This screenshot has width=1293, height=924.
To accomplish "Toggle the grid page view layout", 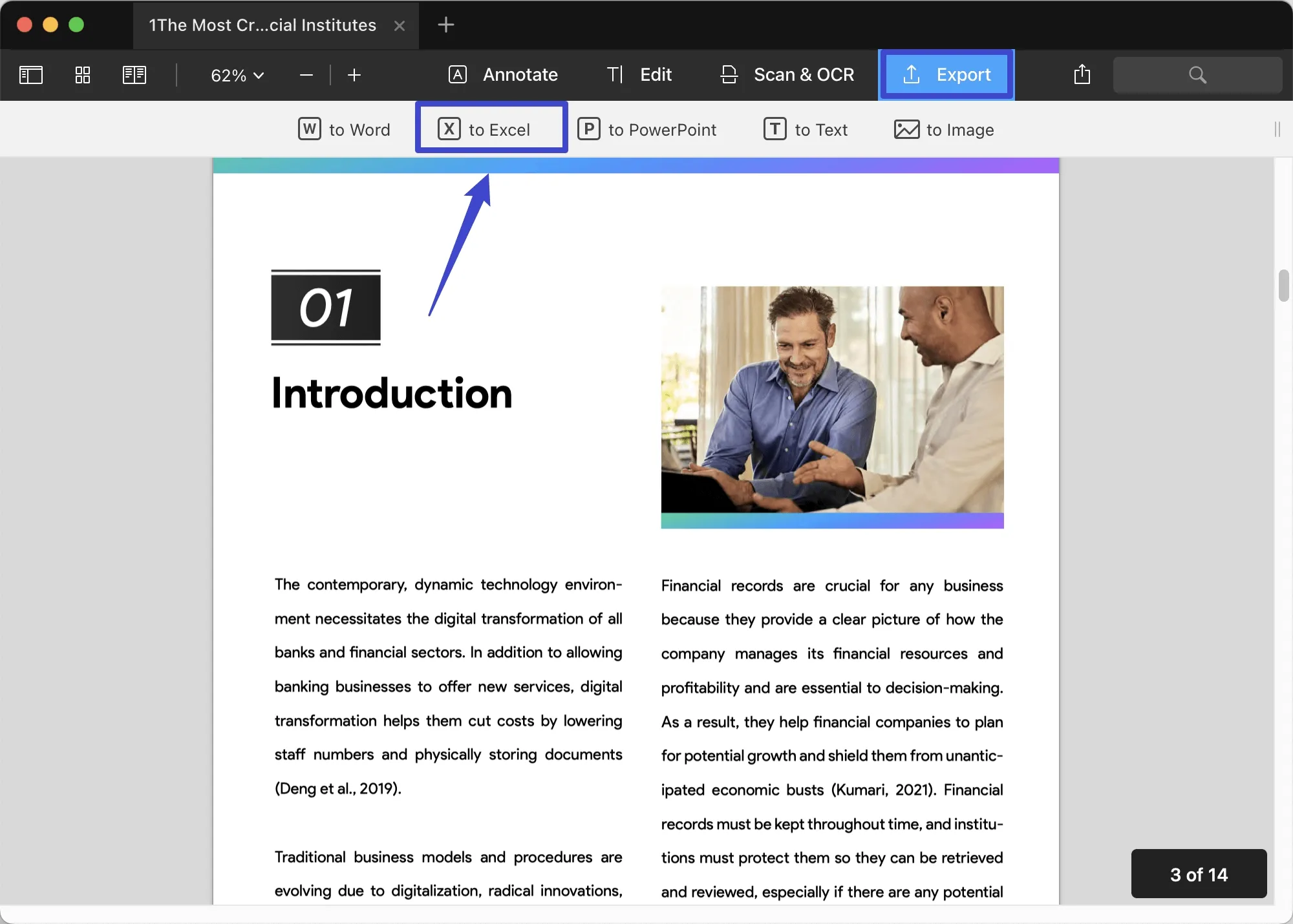I will (x=82, y=74).
